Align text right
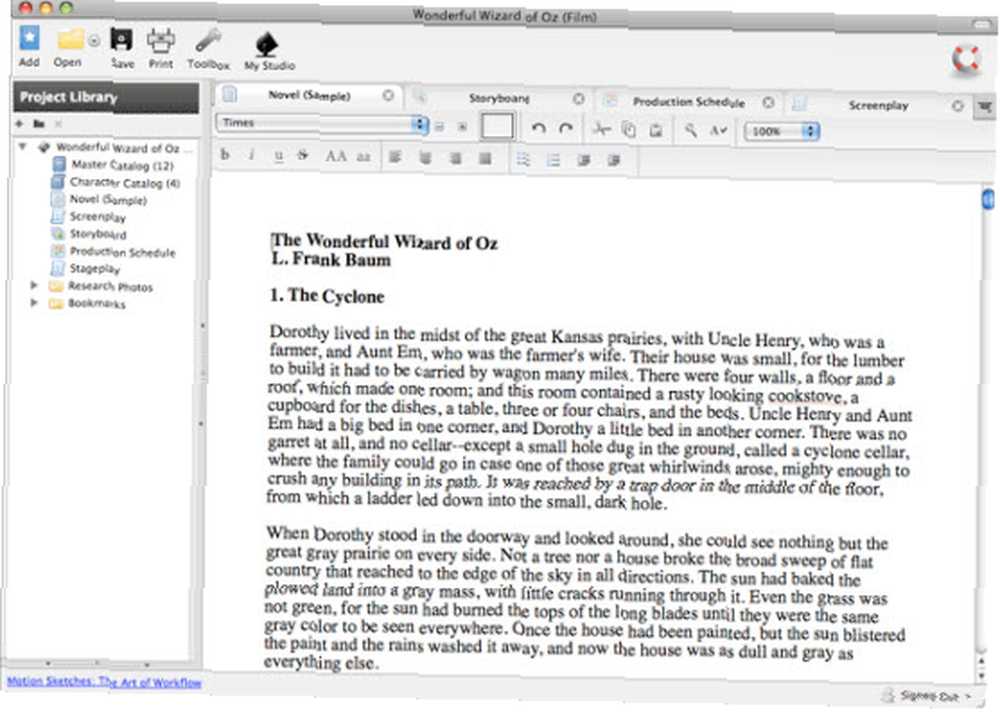 [x=455, y=158]
